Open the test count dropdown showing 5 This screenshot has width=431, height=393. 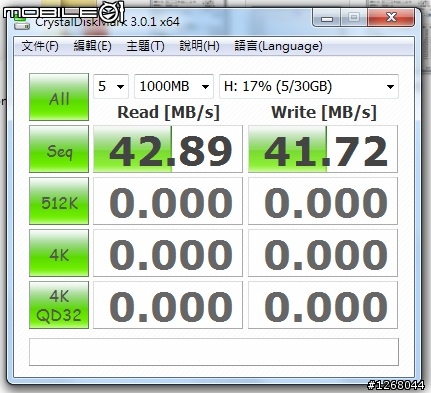point(111,87)
